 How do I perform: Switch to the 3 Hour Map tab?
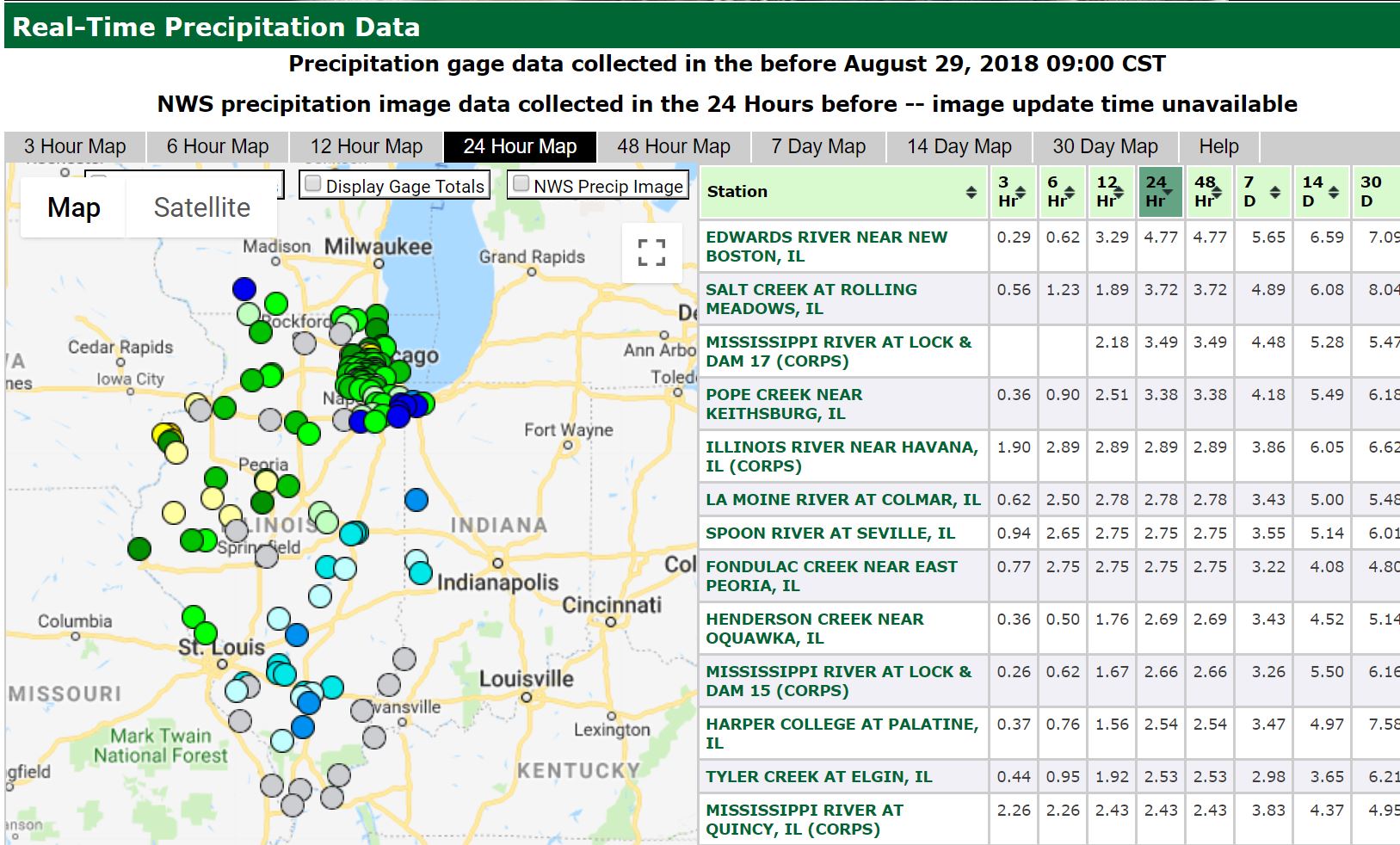click(75, 147)
